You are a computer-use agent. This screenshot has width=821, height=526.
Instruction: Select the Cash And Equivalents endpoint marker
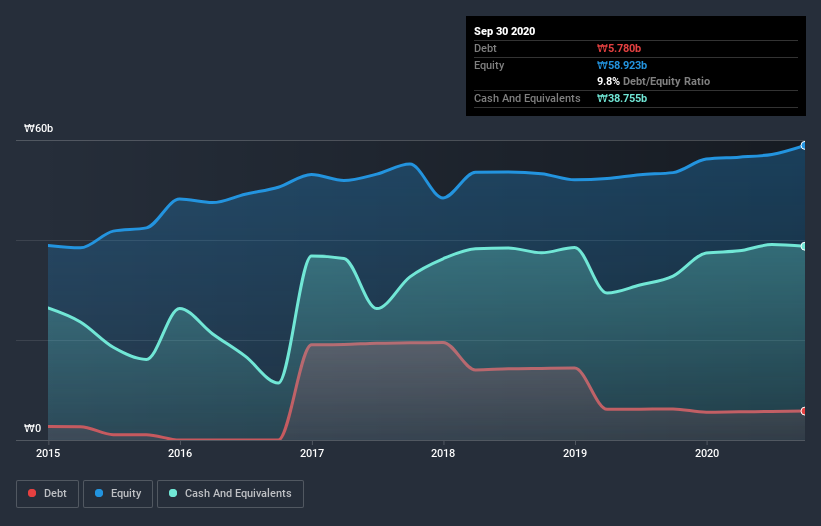(x=804, y=246)
